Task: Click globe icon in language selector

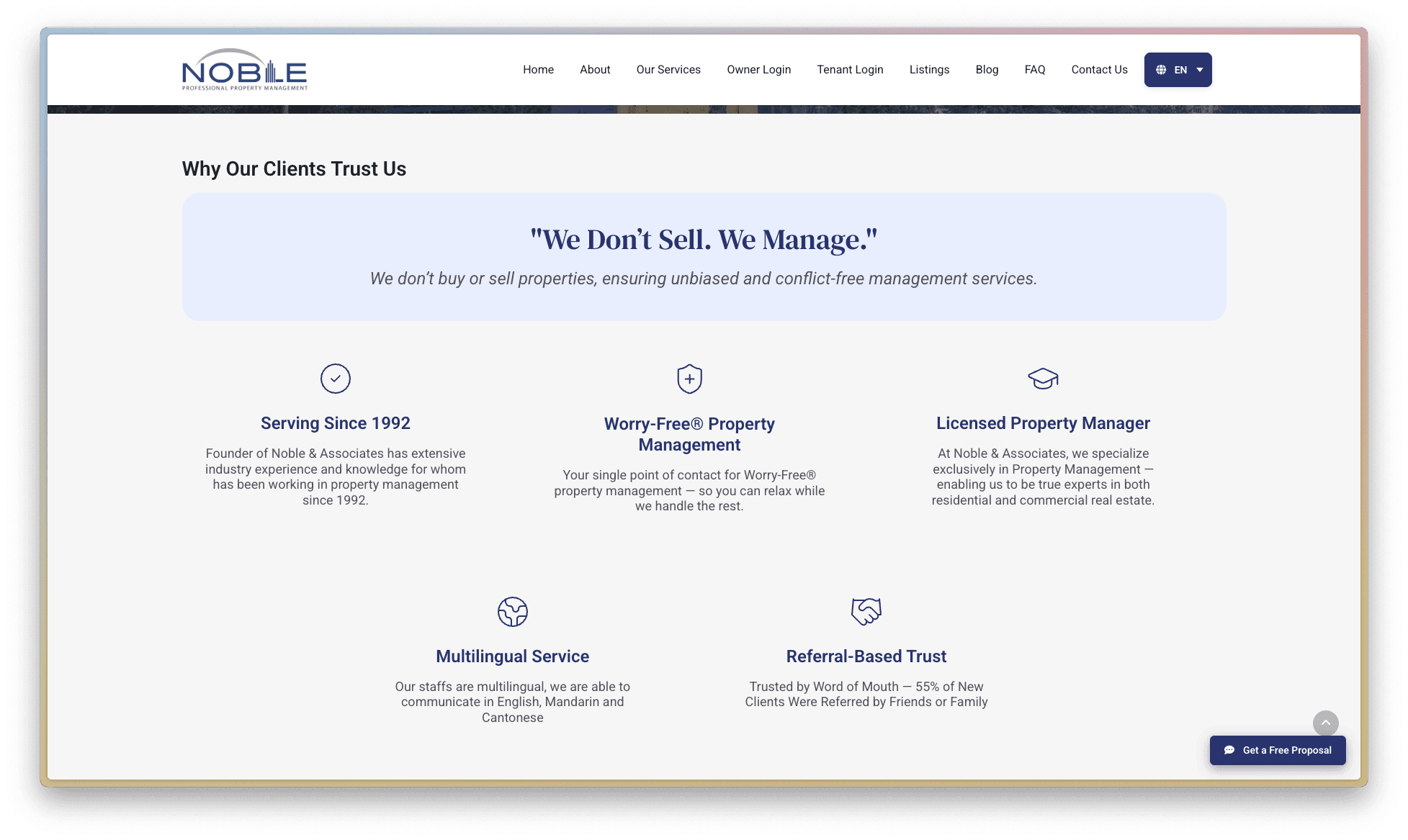Action: [1161, 70]
